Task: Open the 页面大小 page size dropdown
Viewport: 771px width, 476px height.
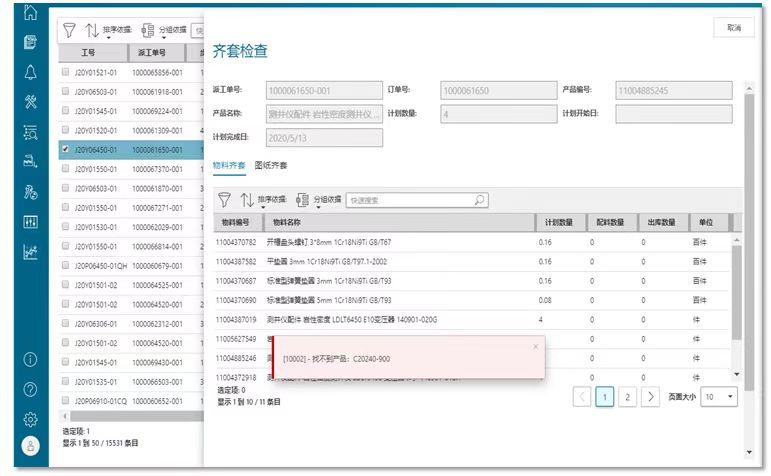Action: tap(718, 397)
